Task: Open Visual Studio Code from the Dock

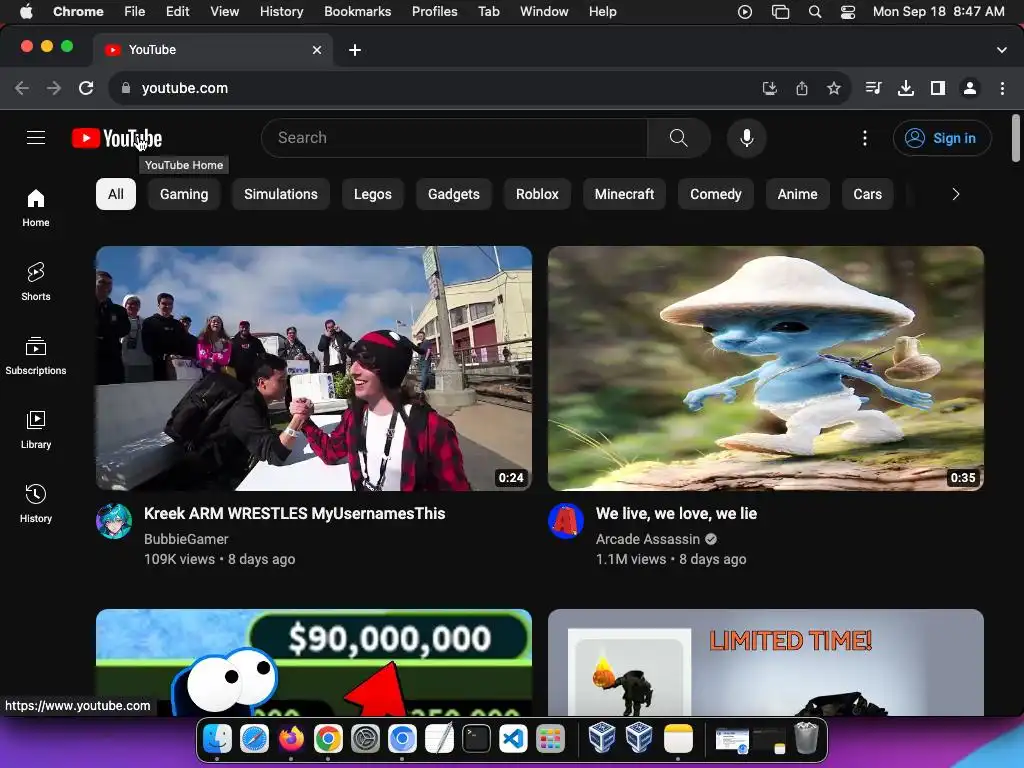Action: 513,739
